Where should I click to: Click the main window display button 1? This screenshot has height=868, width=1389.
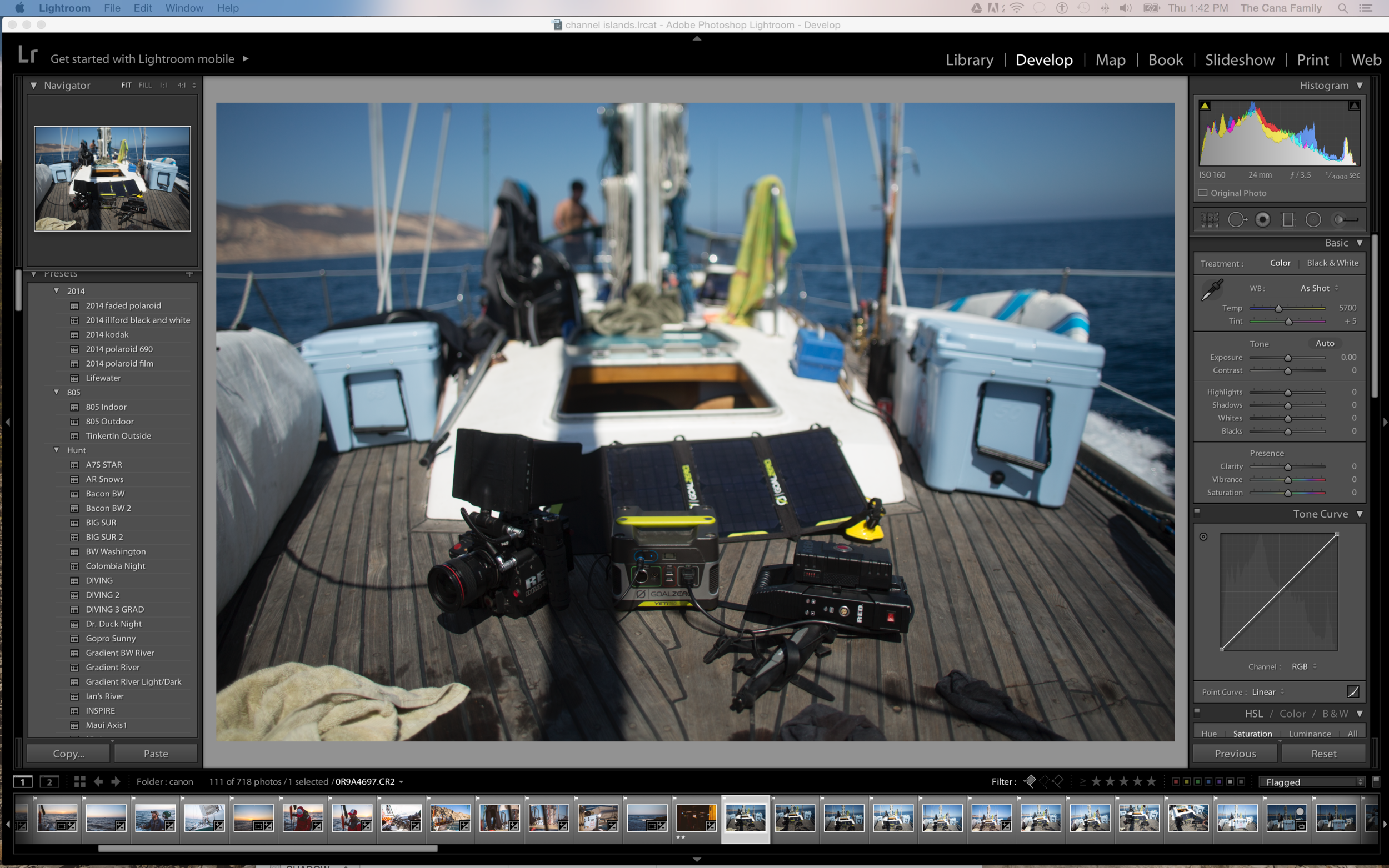[23, 781]
